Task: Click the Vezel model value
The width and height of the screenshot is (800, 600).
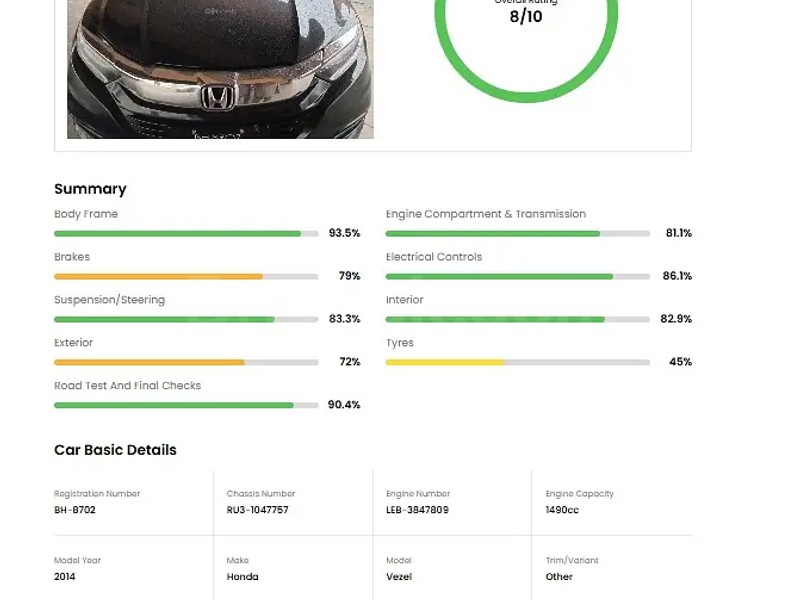Action: 399,577
